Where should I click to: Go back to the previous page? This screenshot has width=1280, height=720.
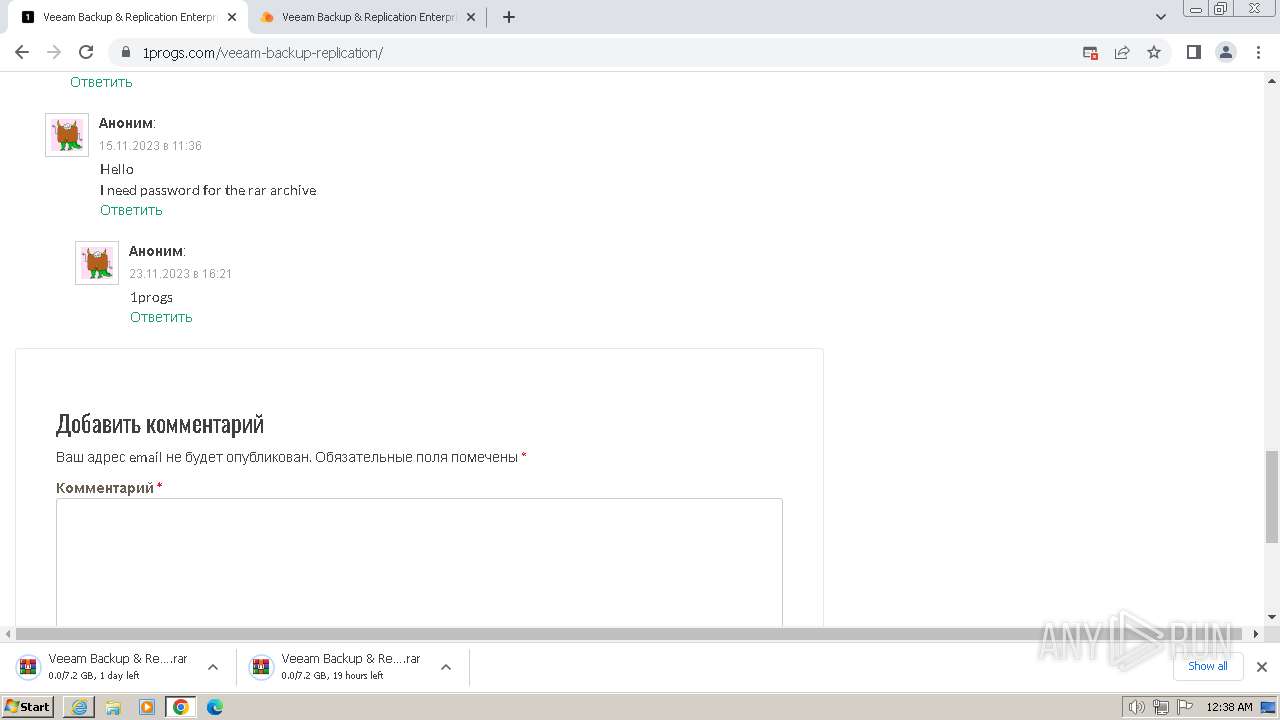[x=22, y=52]
